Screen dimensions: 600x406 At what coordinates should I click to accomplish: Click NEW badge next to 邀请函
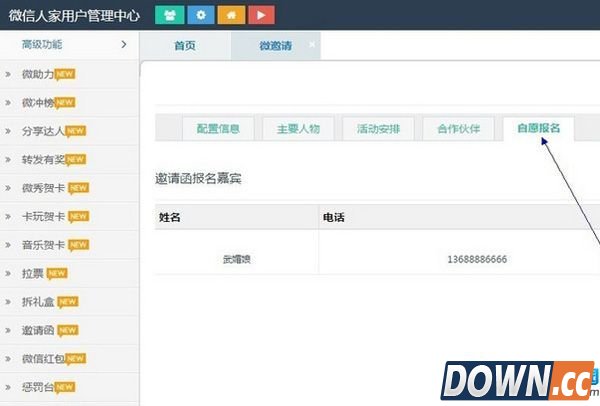tap(68, 330)
